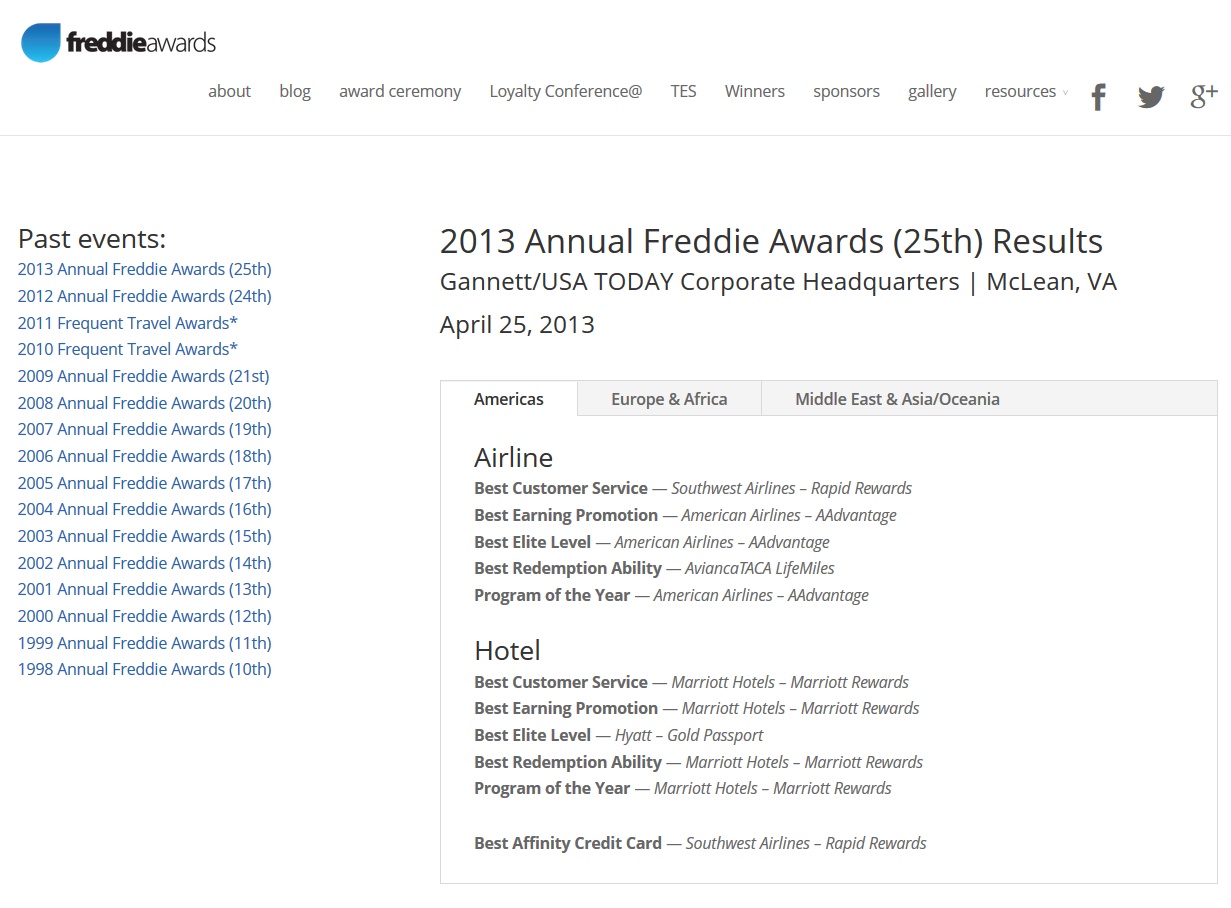Viewport: 1231px width, 908px height.
Task: Open the Winners menu item
Action: [754, 91]
